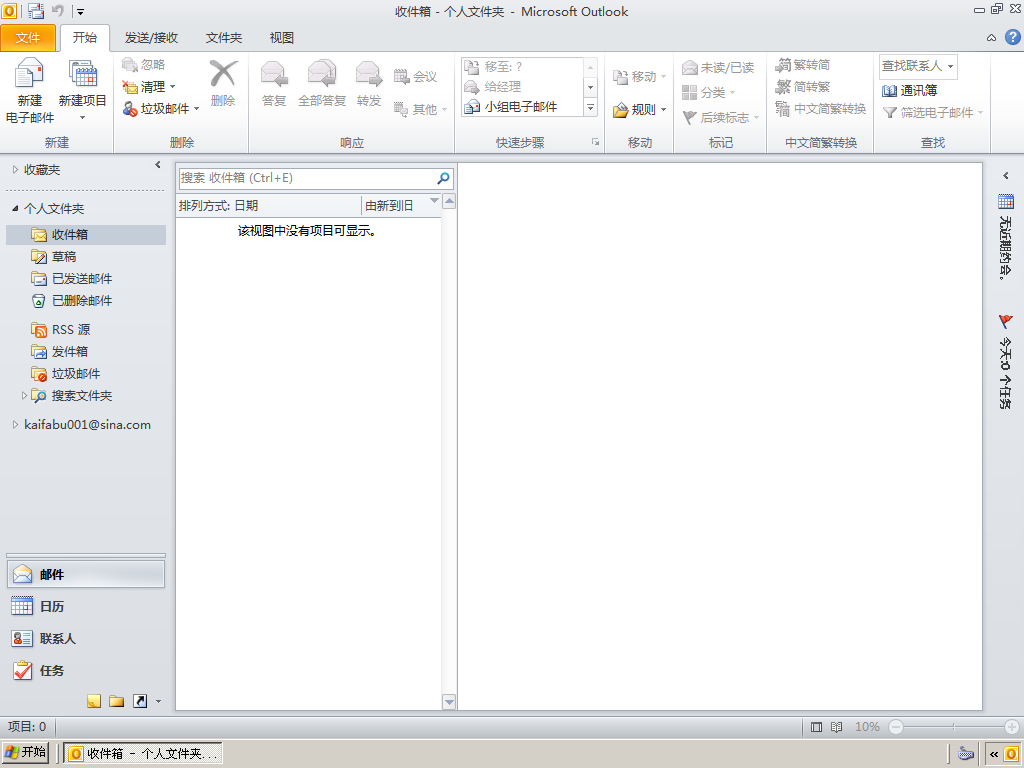Open the 已发送邮件 folder
The height and width of the screenshot is (768, 1024).
82,279
